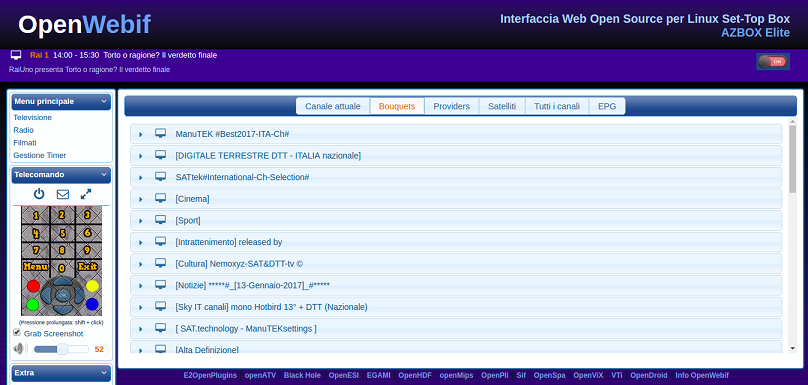The height and width of the screenshot is (385, 808).
Task: Tap remote key 2
Action: coord(62,215)
